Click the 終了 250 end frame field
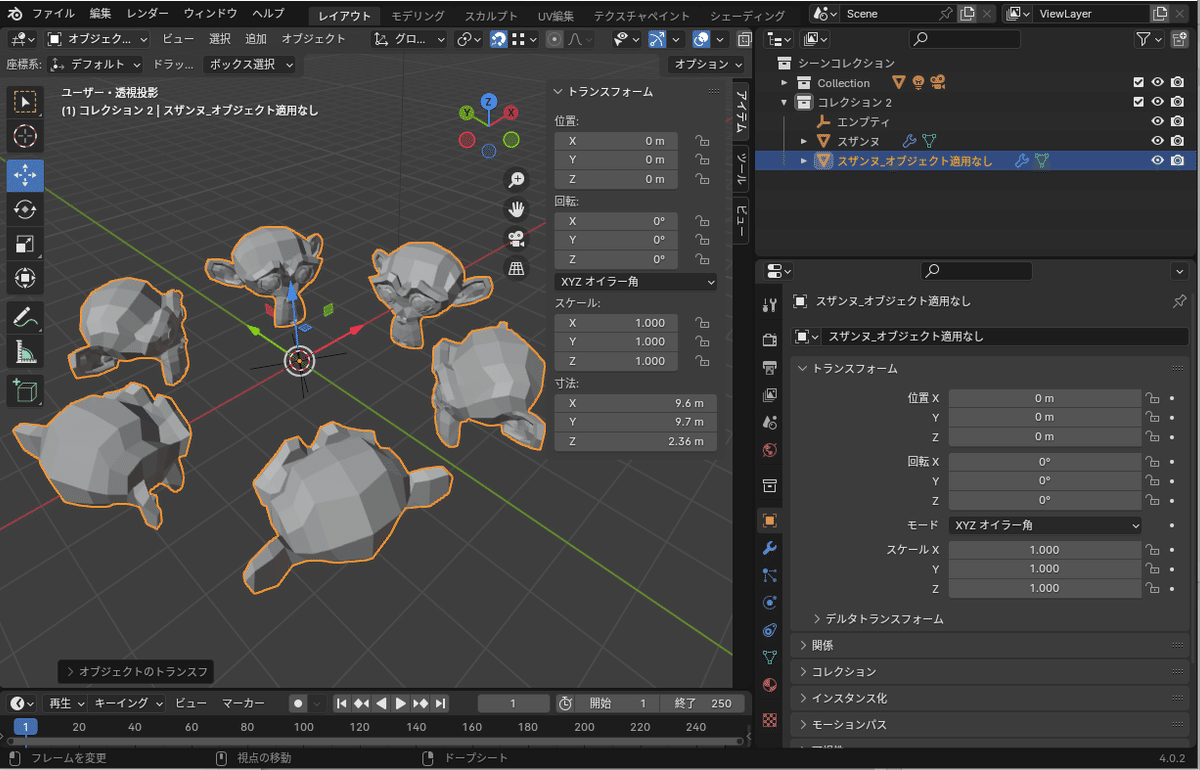Viewport: 1200px width, 770px height. (x=703, y=703)
